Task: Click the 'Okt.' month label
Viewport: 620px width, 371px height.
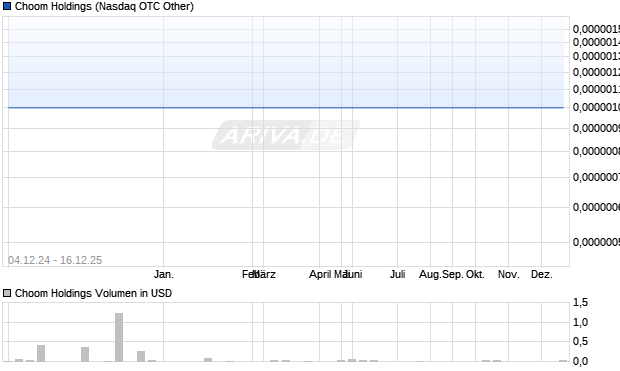Action: coord(475,274)
